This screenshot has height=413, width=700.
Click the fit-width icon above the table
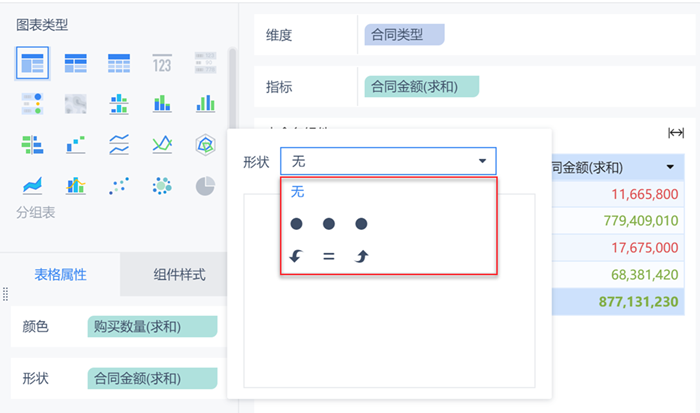pyautogui.click(x=676, y=133)
